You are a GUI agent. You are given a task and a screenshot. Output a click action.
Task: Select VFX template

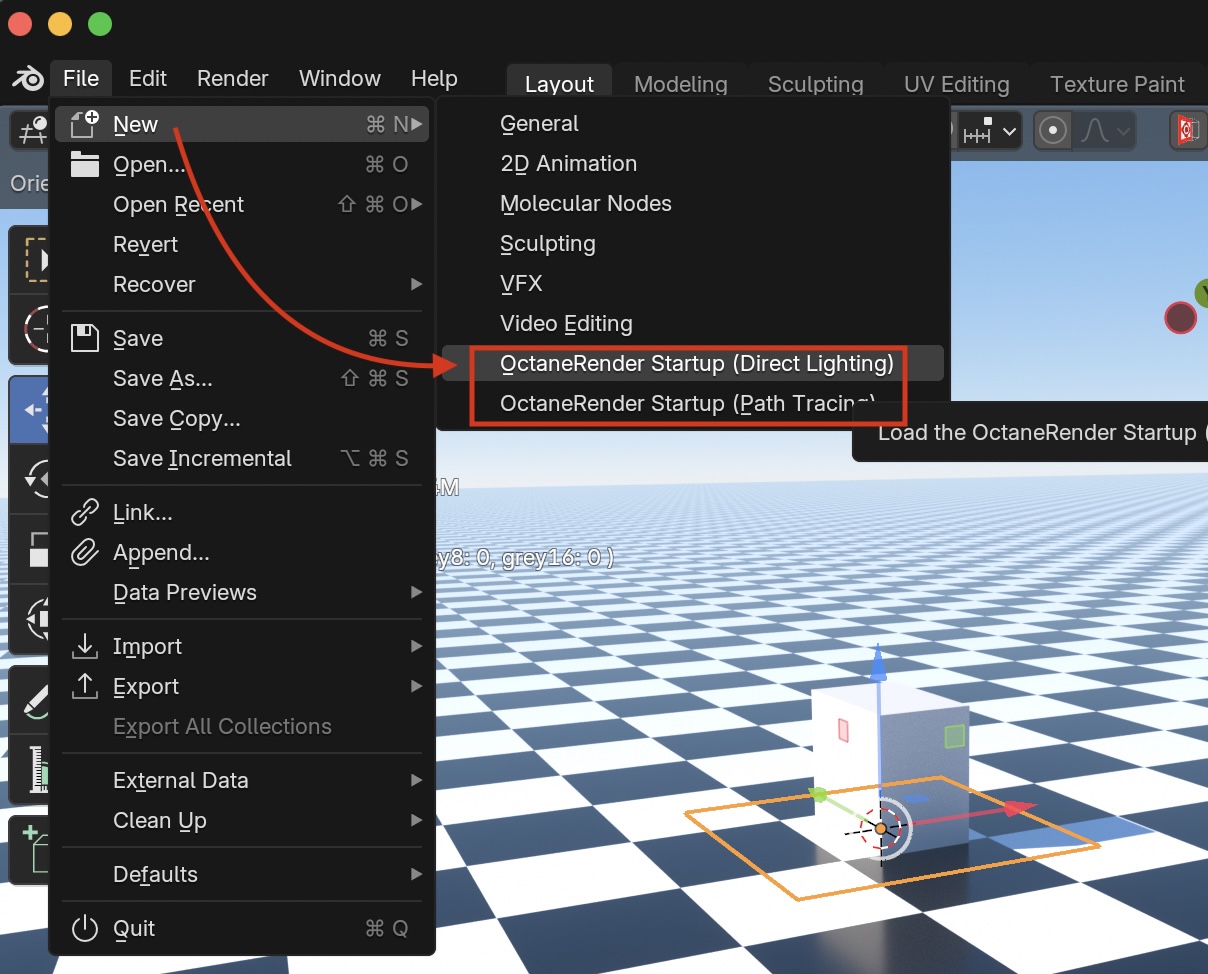click(693, 284)
